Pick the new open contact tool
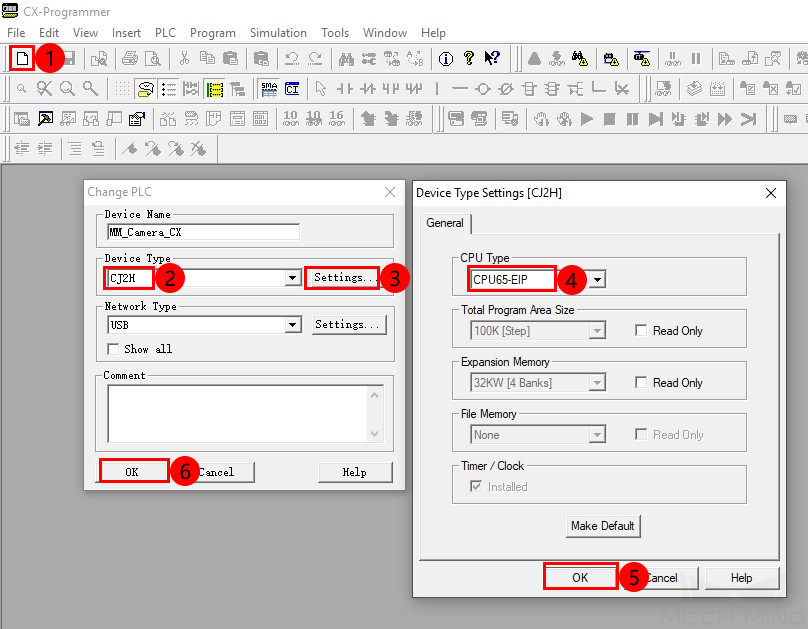The height and width of the screenshot is (629, 808). (344, 89)
